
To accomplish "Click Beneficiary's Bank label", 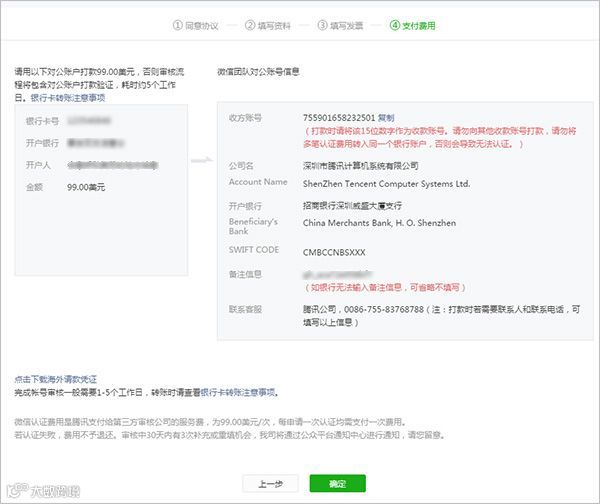I will (253, 226).
